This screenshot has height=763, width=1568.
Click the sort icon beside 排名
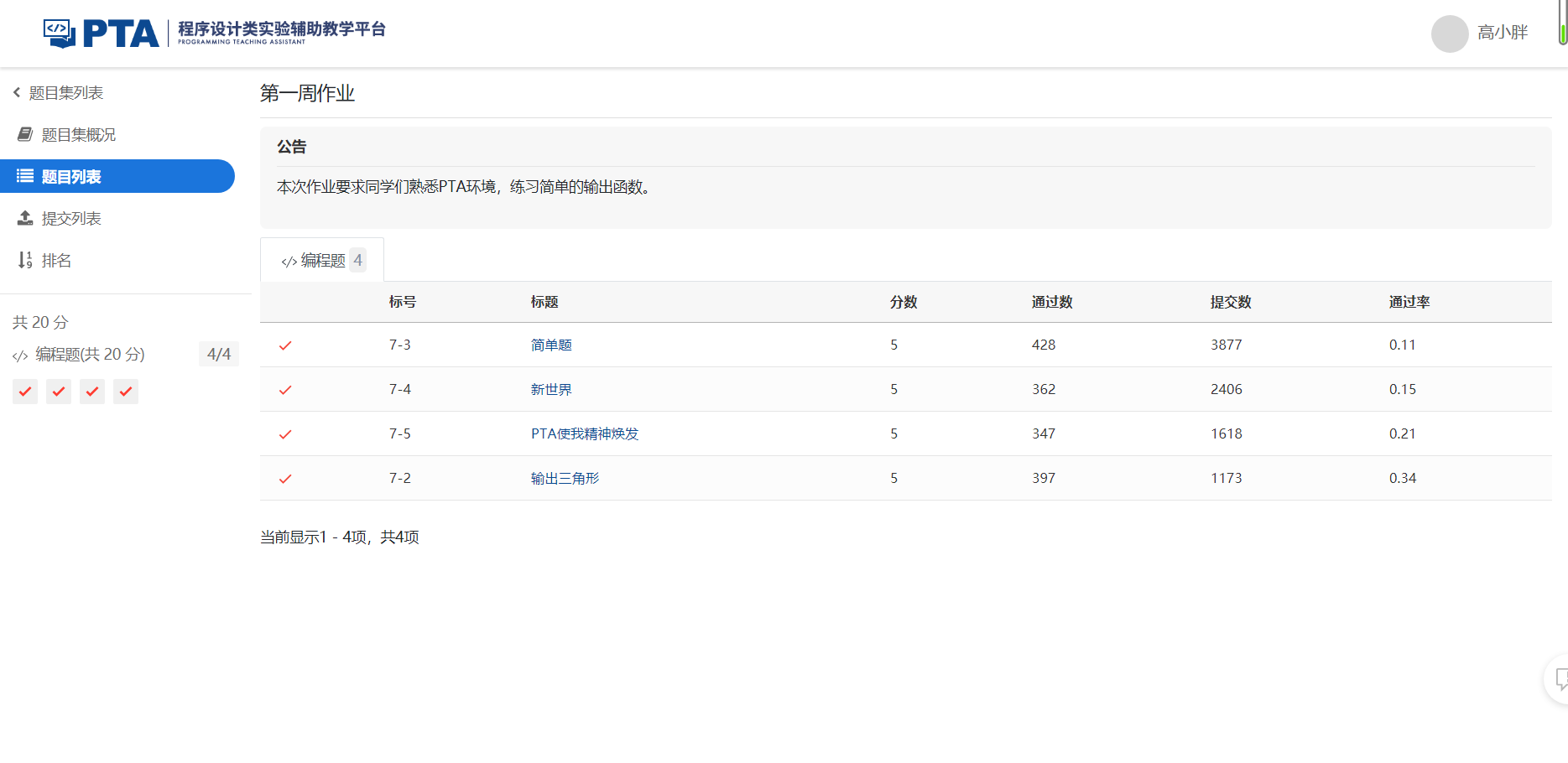coord(25,260)
